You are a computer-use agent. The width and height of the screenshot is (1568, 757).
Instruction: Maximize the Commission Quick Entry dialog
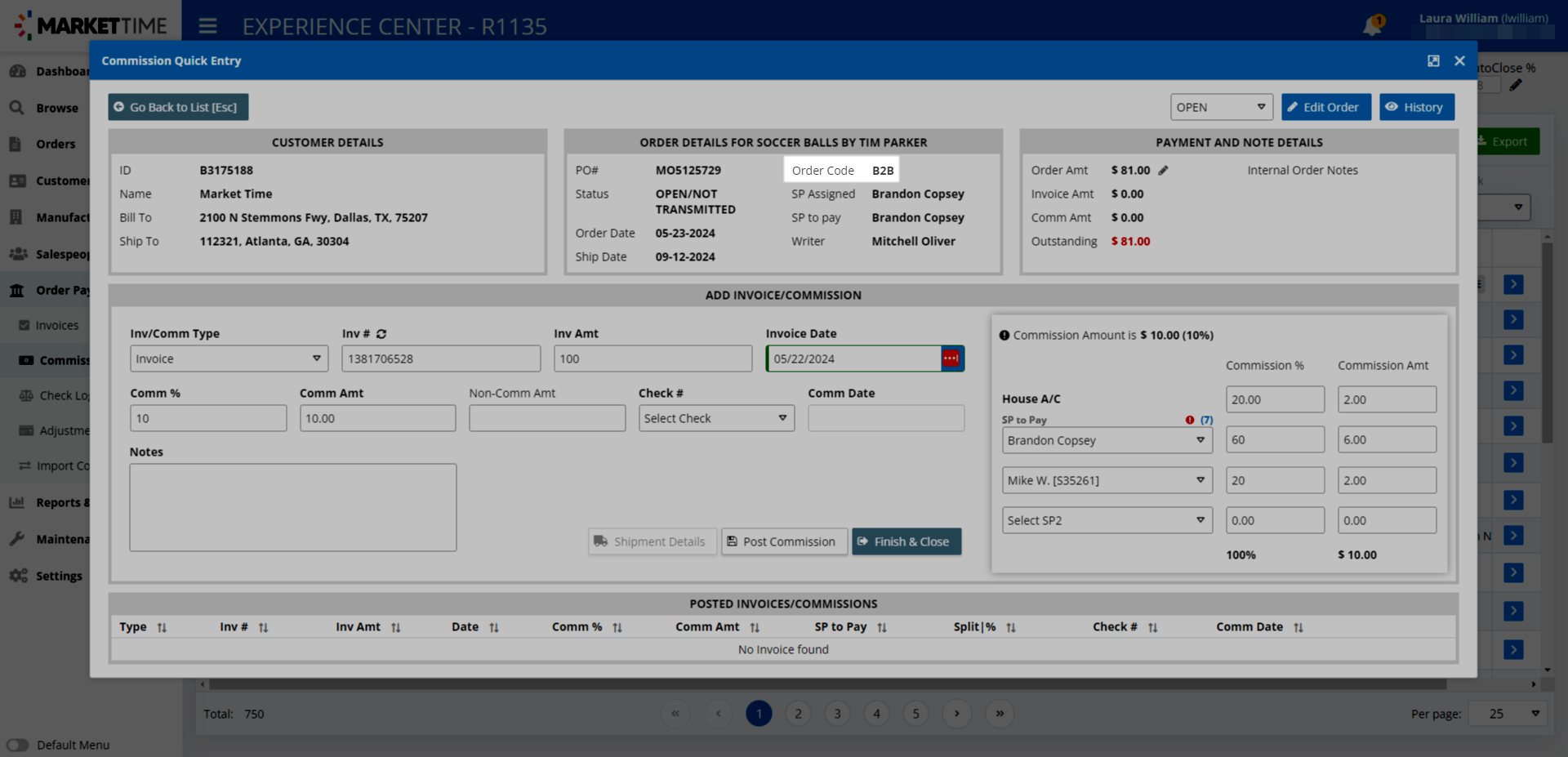pyautogui.click(x=1433, y=60)
